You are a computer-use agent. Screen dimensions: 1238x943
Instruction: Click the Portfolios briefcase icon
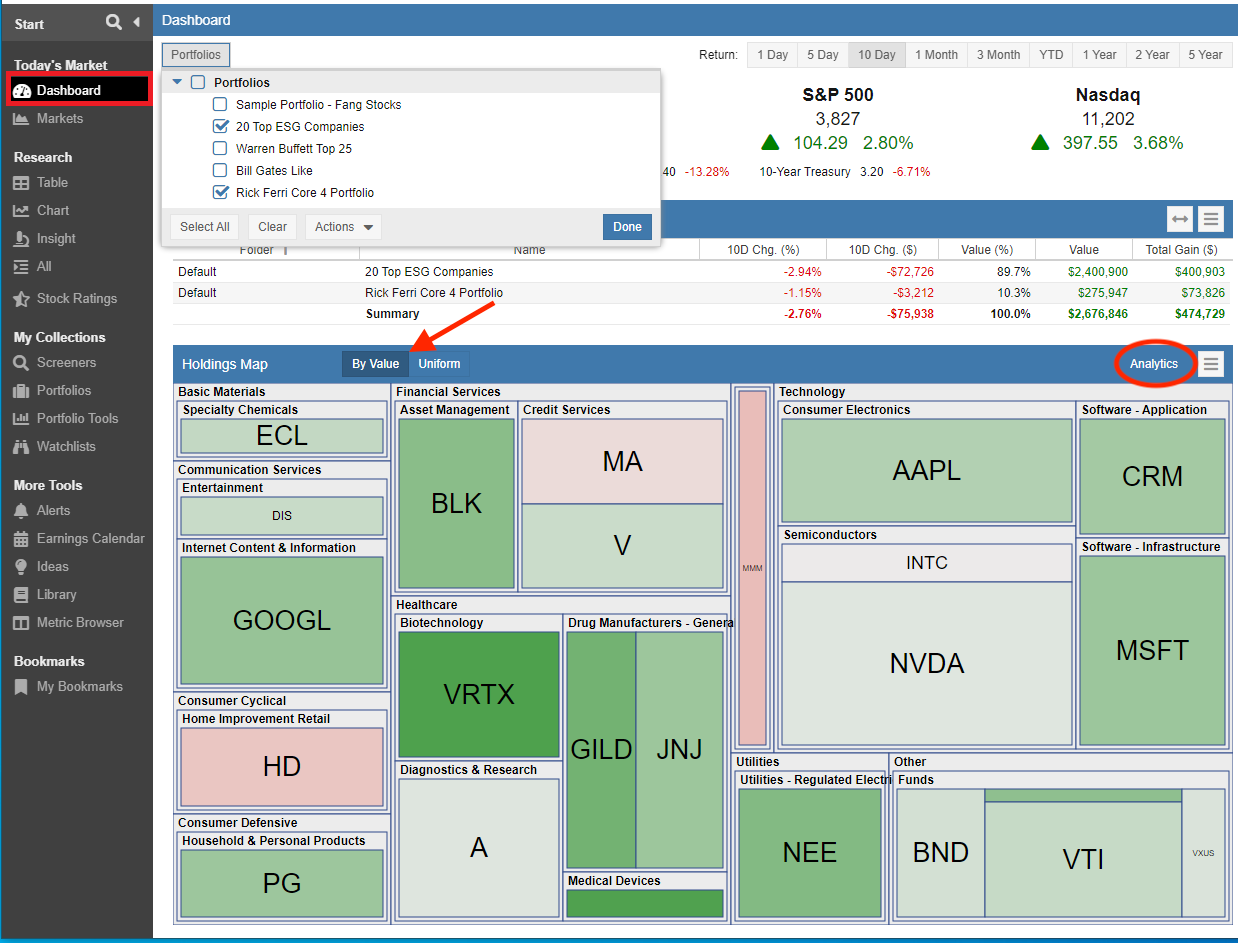point(21,391)
